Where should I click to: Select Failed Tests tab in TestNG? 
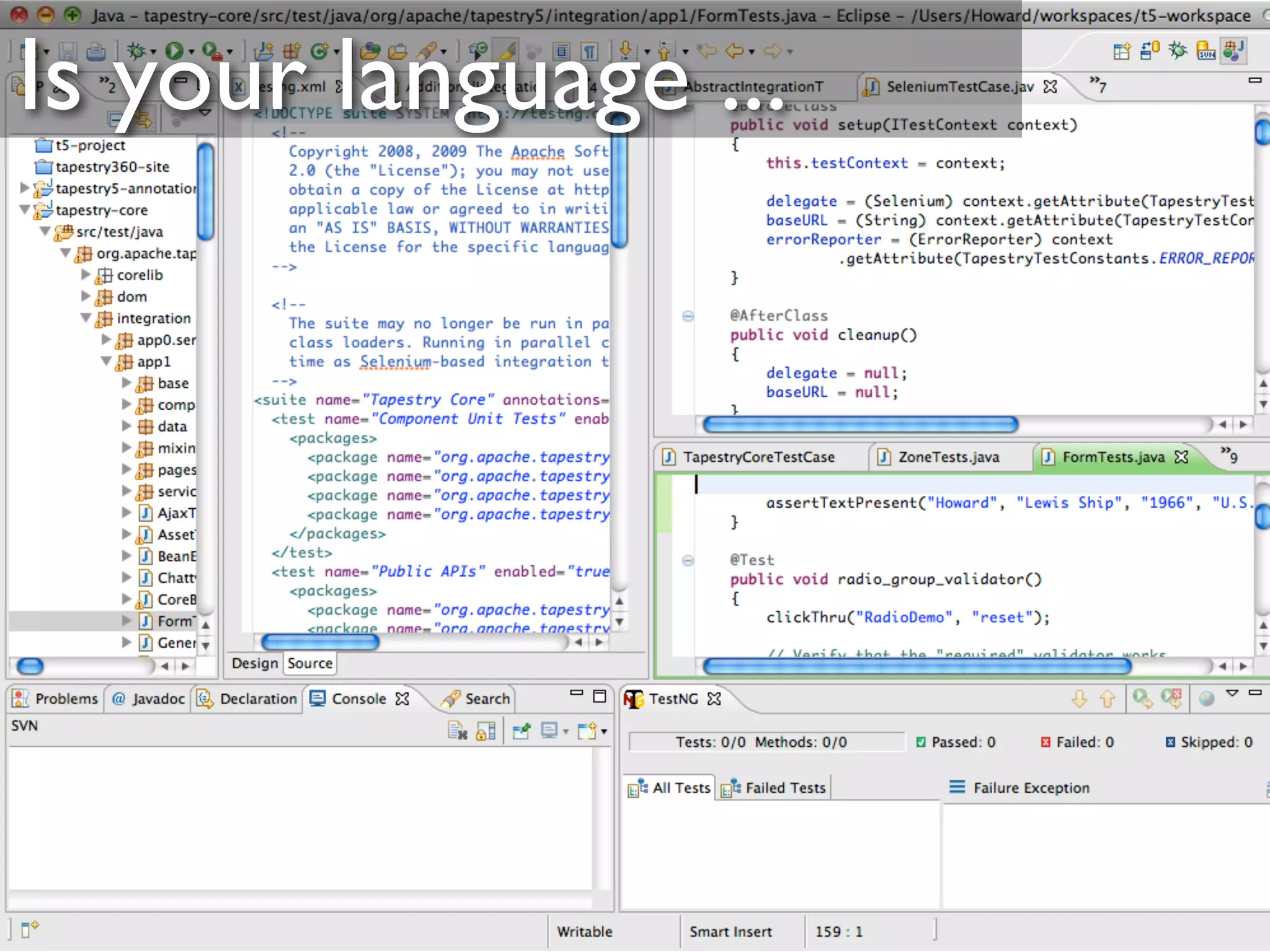(774, 788)
